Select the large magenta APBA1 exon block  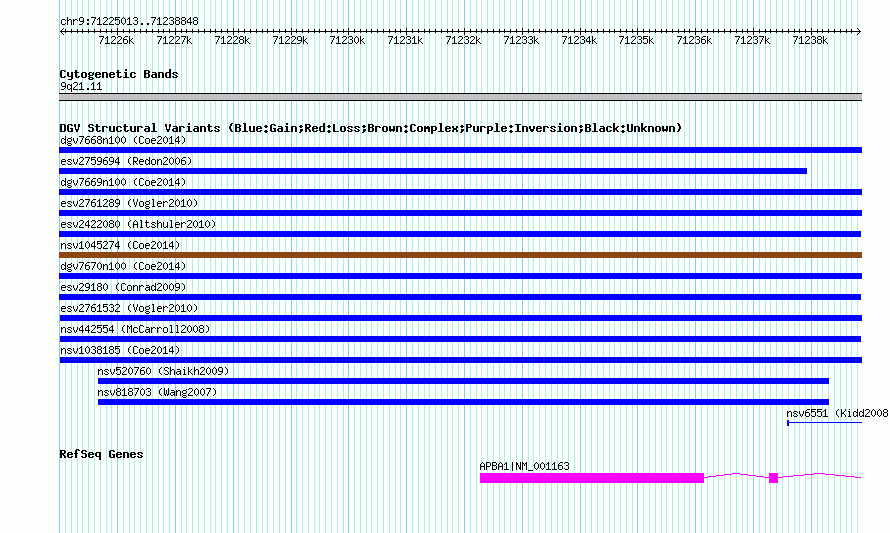point(592,478)
